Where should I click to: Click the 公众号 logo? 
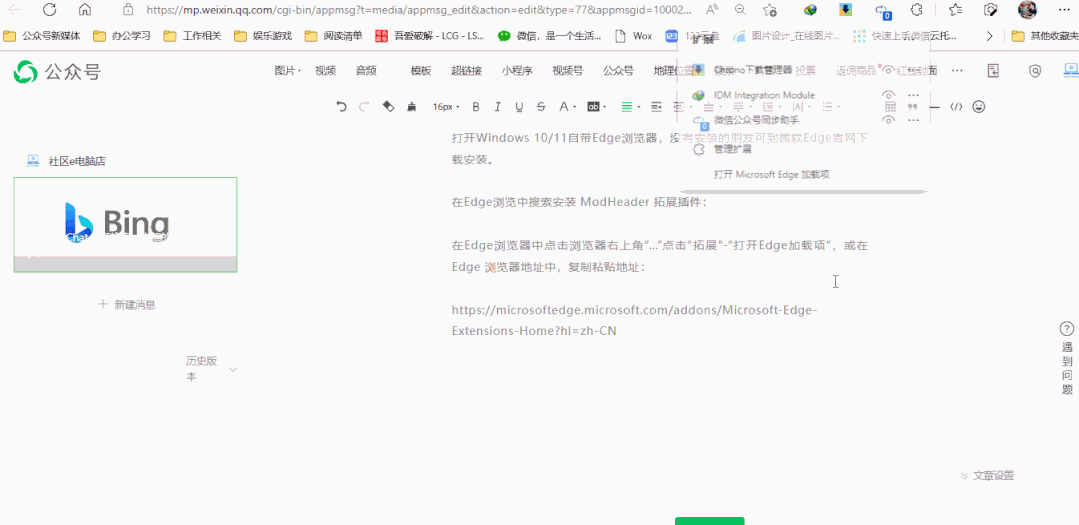coord(58,71)
